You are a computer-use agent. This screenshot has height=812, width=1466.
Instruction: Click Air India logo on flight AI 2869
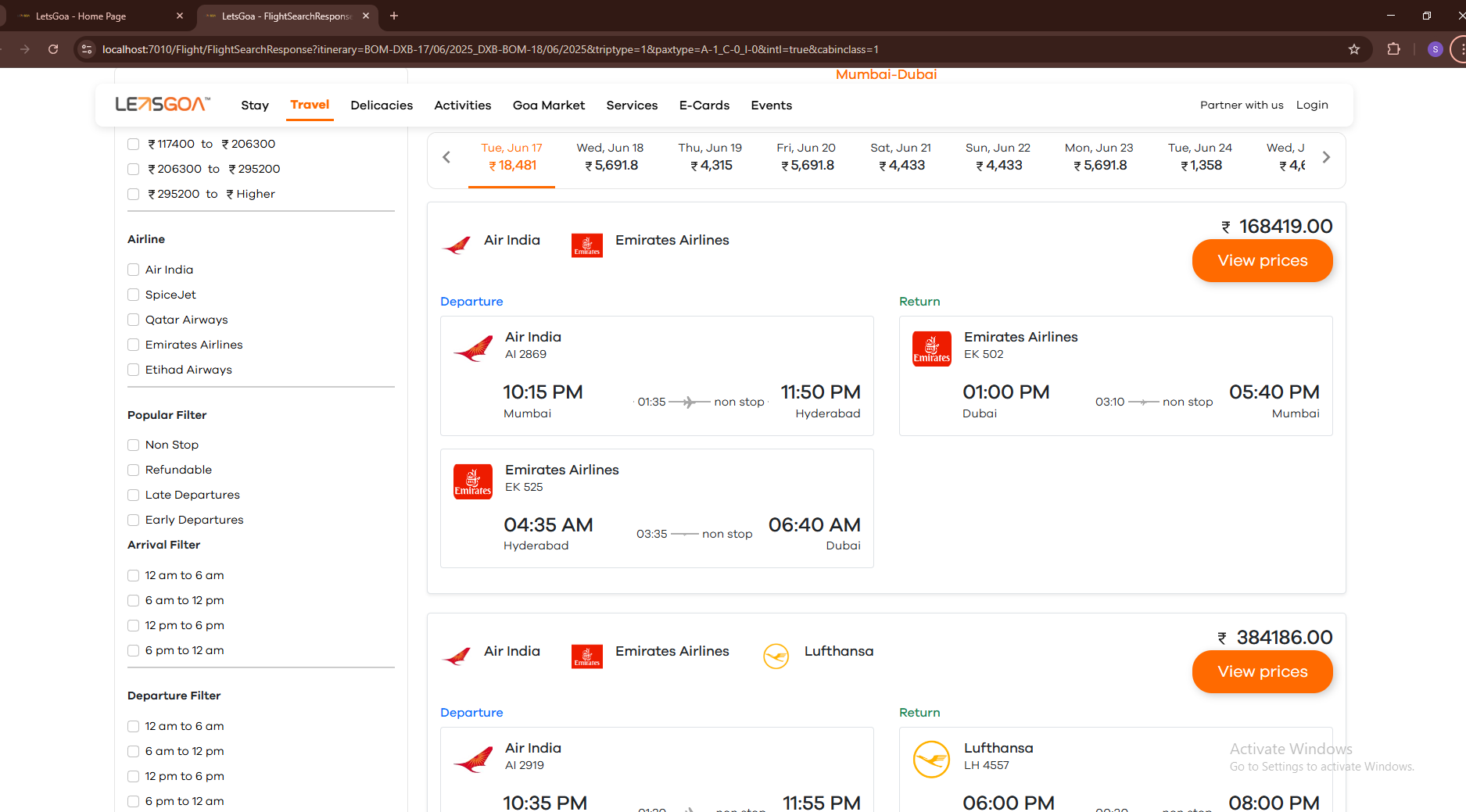click(473, 348)
